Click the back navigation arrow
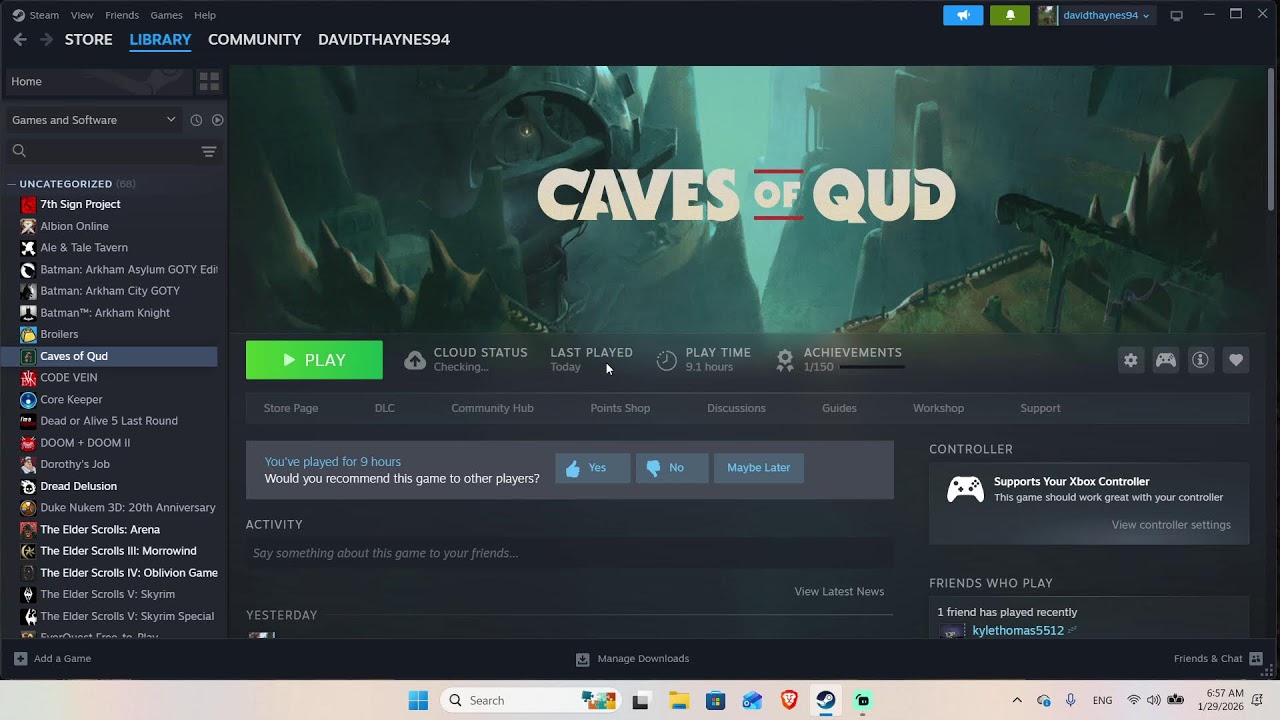The width and height of the screenshot is (1280, 720). point(20,40)
